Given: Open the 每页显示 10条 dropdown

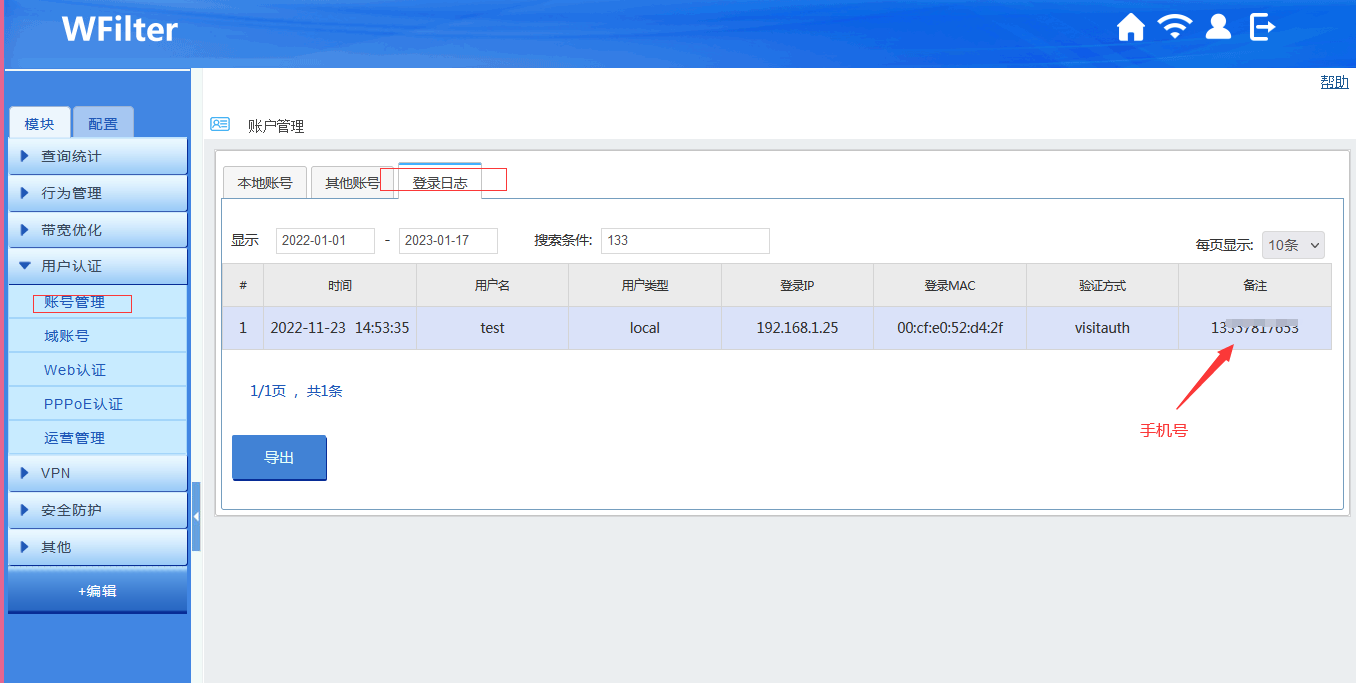Looking at the screenshot, I should click(x=1293, y=245).
